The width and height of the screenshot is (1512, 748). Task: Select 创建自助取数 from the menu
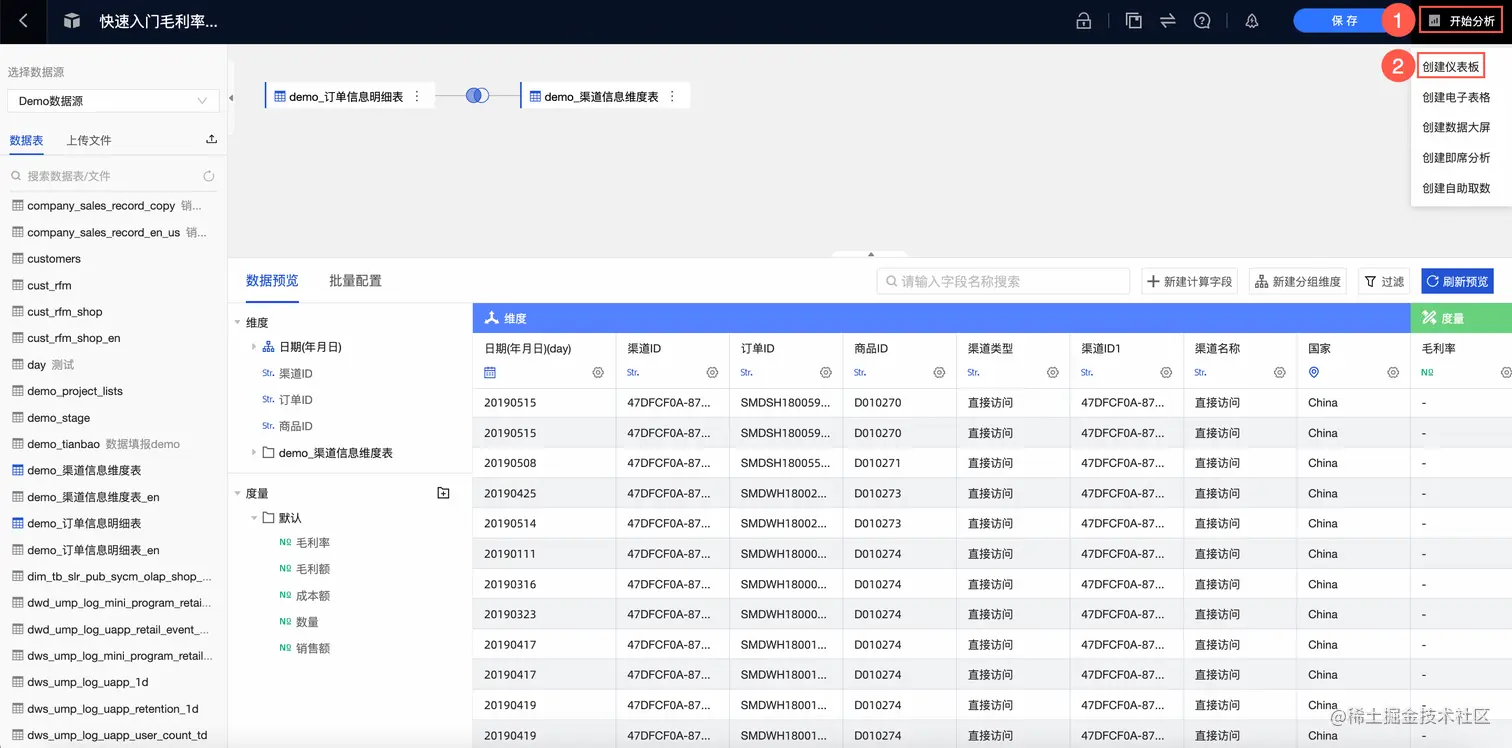point(1456,188)
